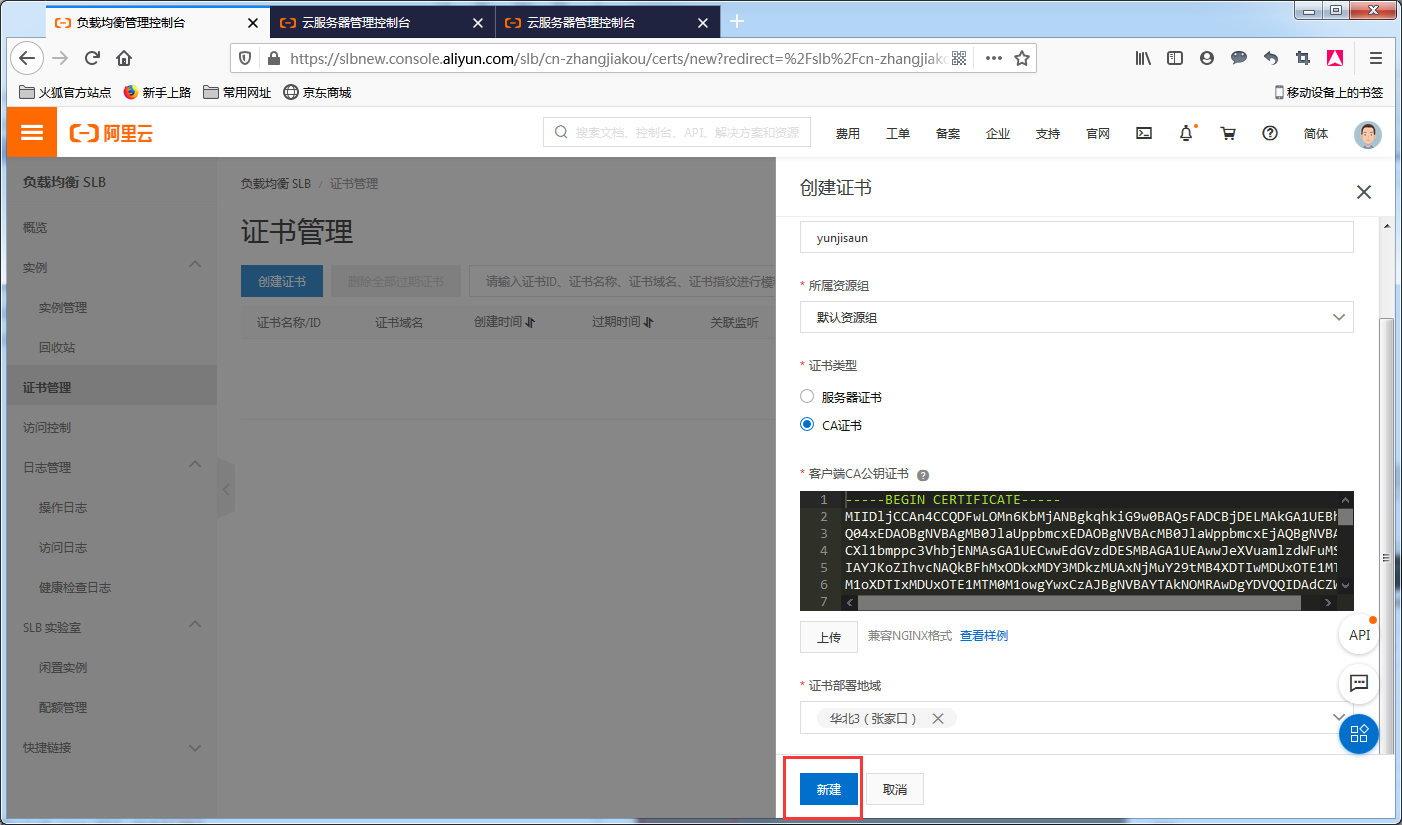Select the CA证书 radio option
Viewport: 1402px width, 825px height.
coord(808,425)
